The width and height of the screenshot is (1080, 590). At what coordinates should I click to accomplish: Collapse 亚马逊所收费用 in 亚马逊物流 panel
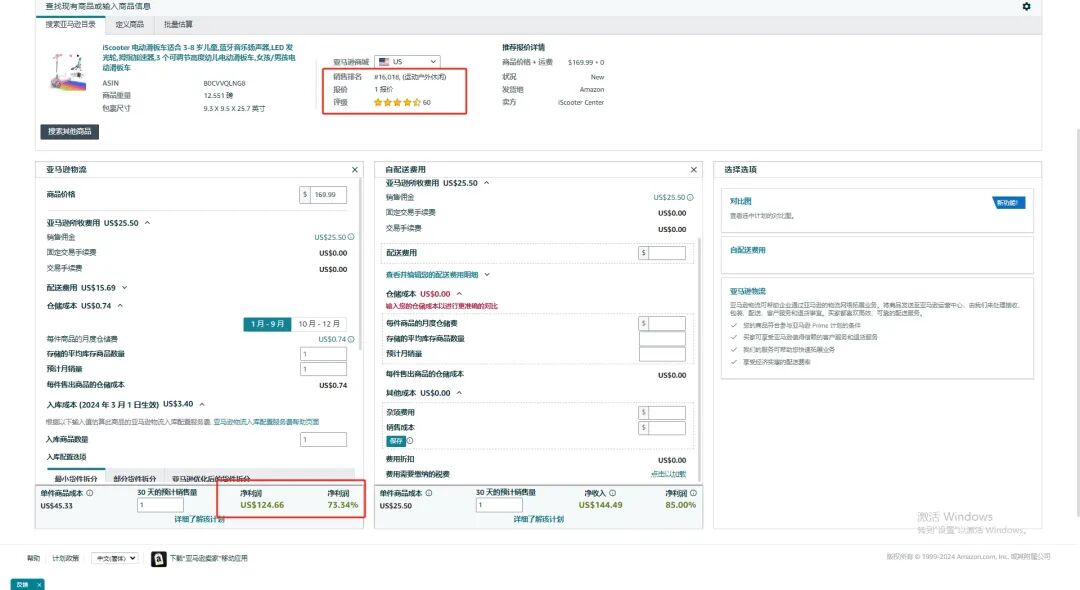(147, 223)
